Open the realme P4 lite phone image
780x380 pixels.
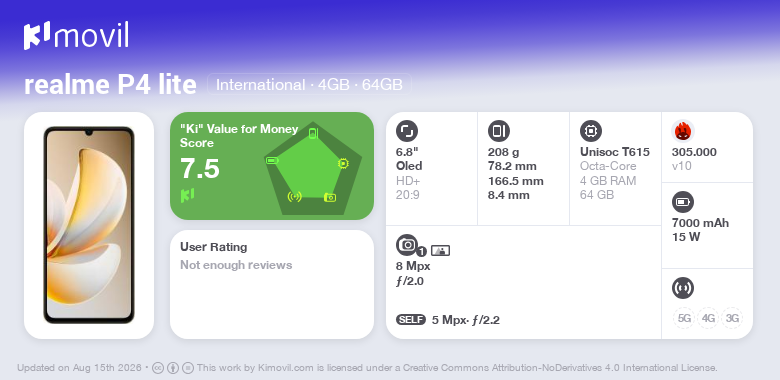(x=89, y=225)
